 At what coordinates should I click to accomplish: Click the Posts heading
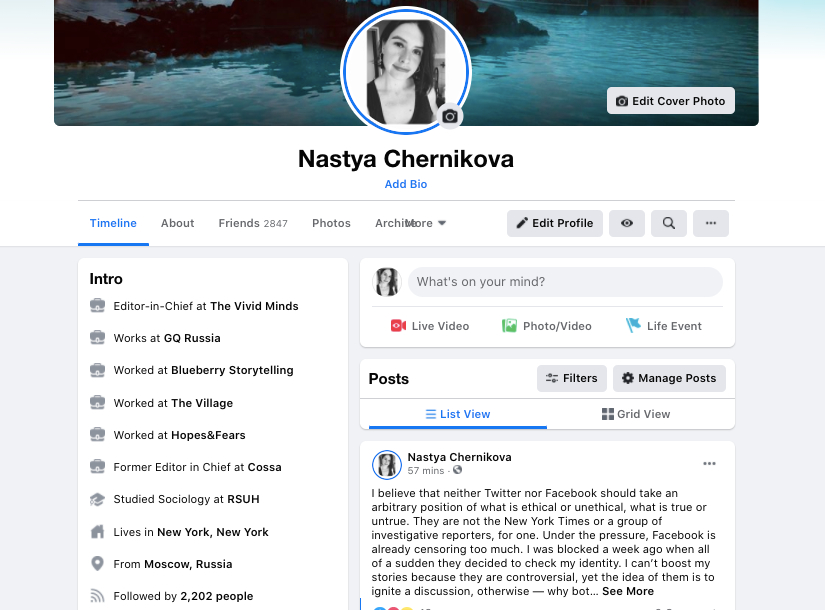[388, 379]
